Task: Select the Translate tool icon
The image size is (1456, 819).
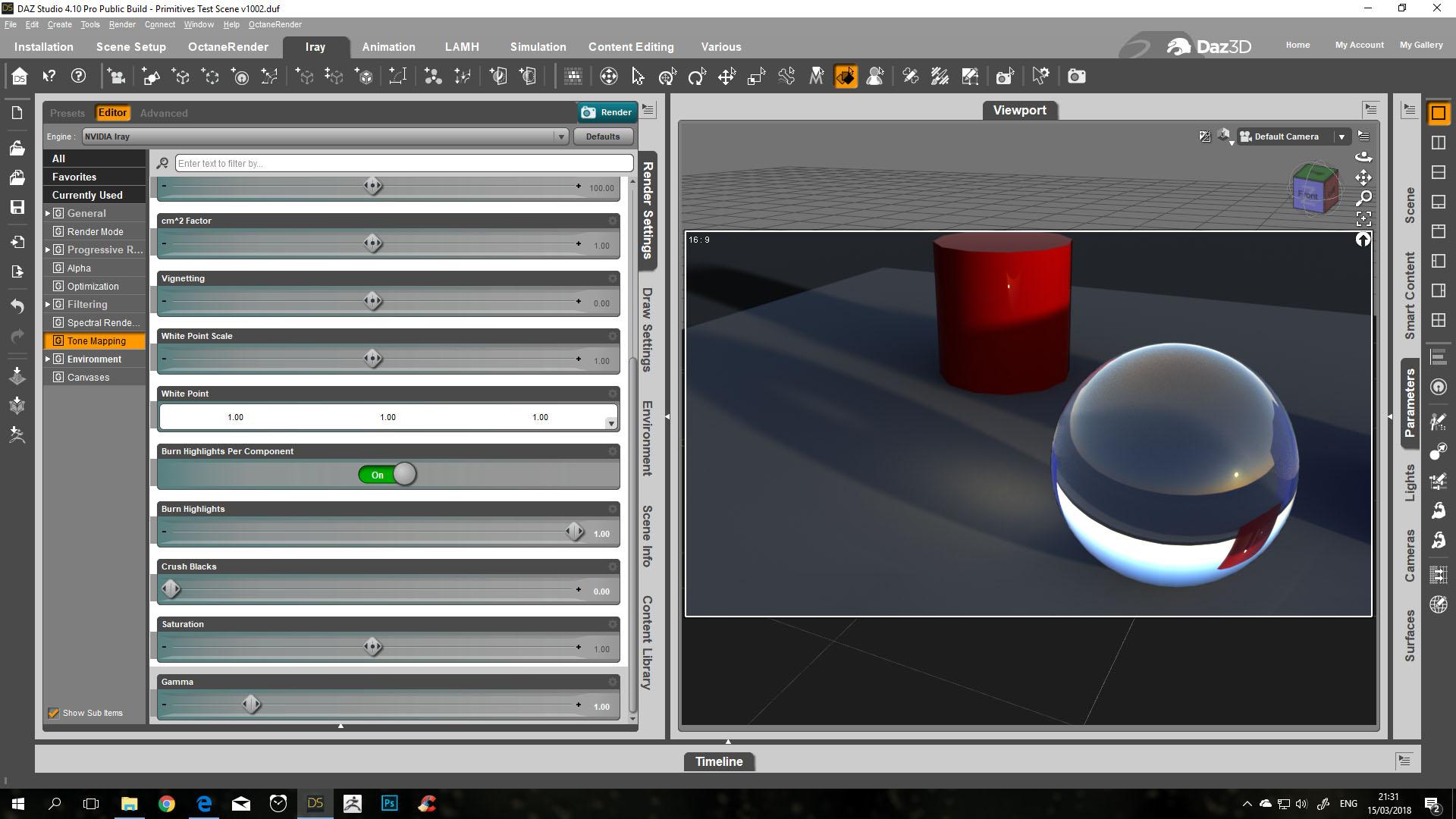Action: tap(726, 77)
